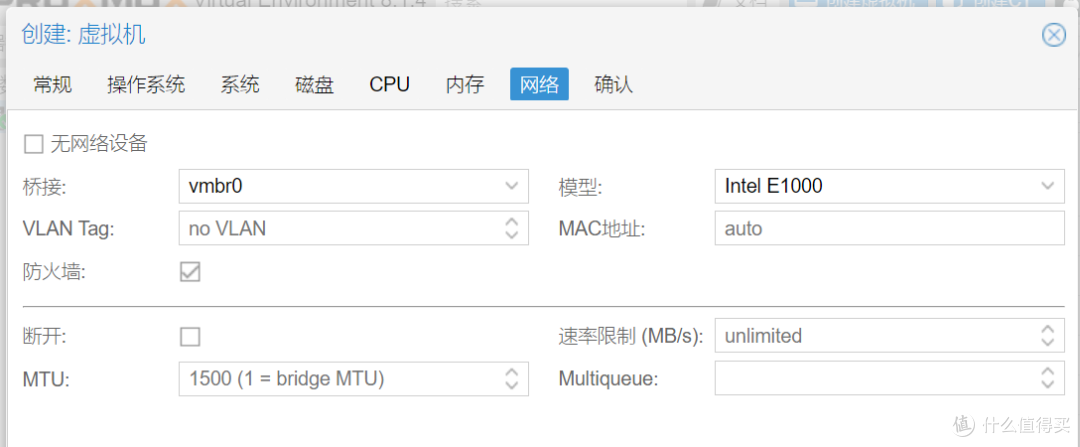The width and height of the screenshot is (1080, 447).
Task: Toggle the 防火墙 checkbox
Action: pos(190,272)
